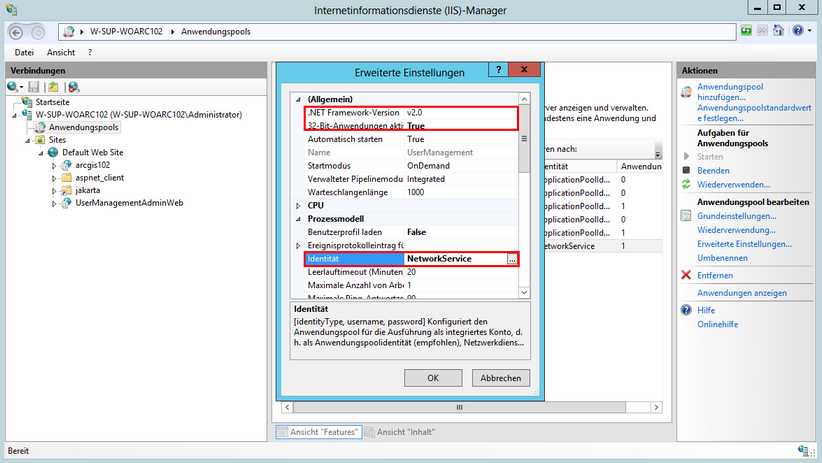Expand the arcgis102 tree node
Viewport: 822px width, 463px height.
(54, 166)
